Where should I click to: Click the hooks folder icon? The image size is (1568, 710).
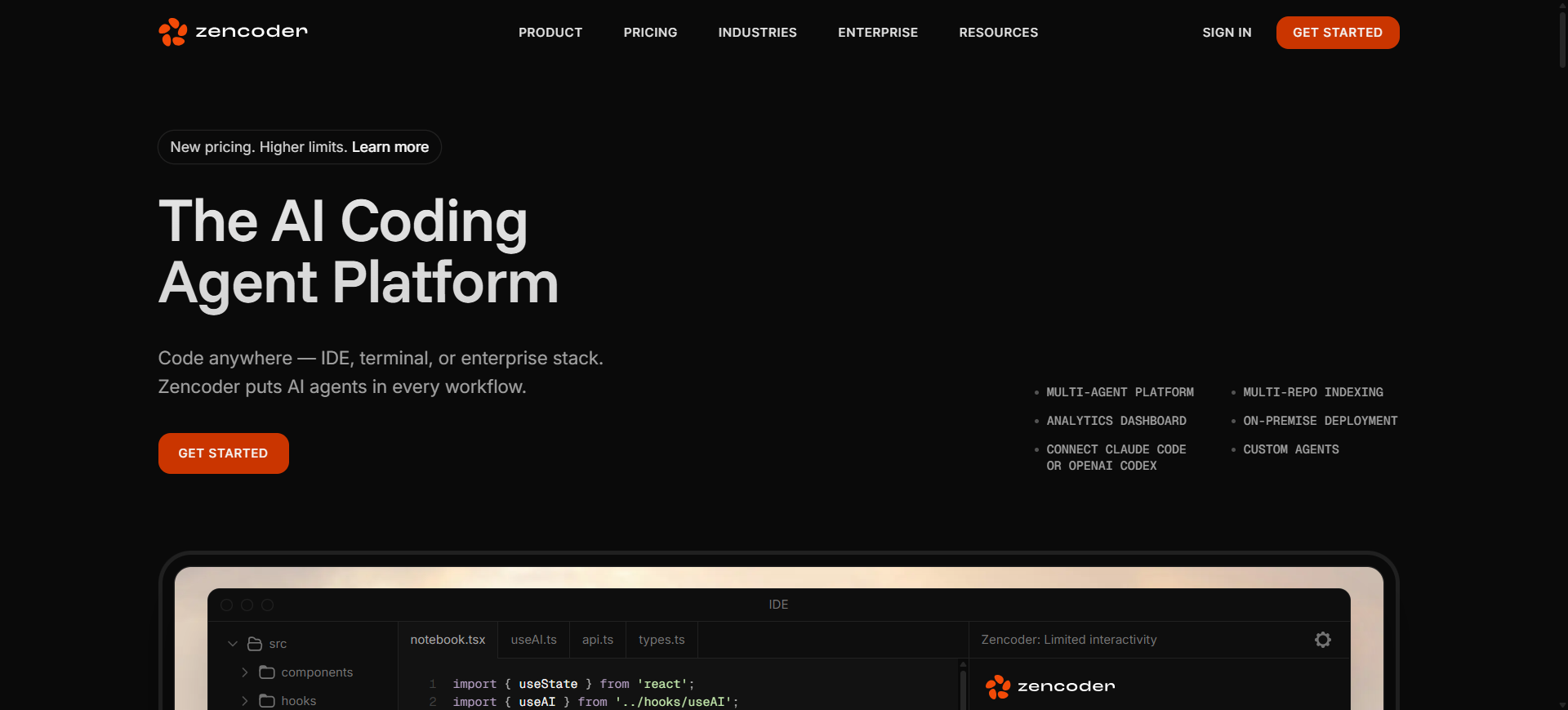[x=267, y=700]
